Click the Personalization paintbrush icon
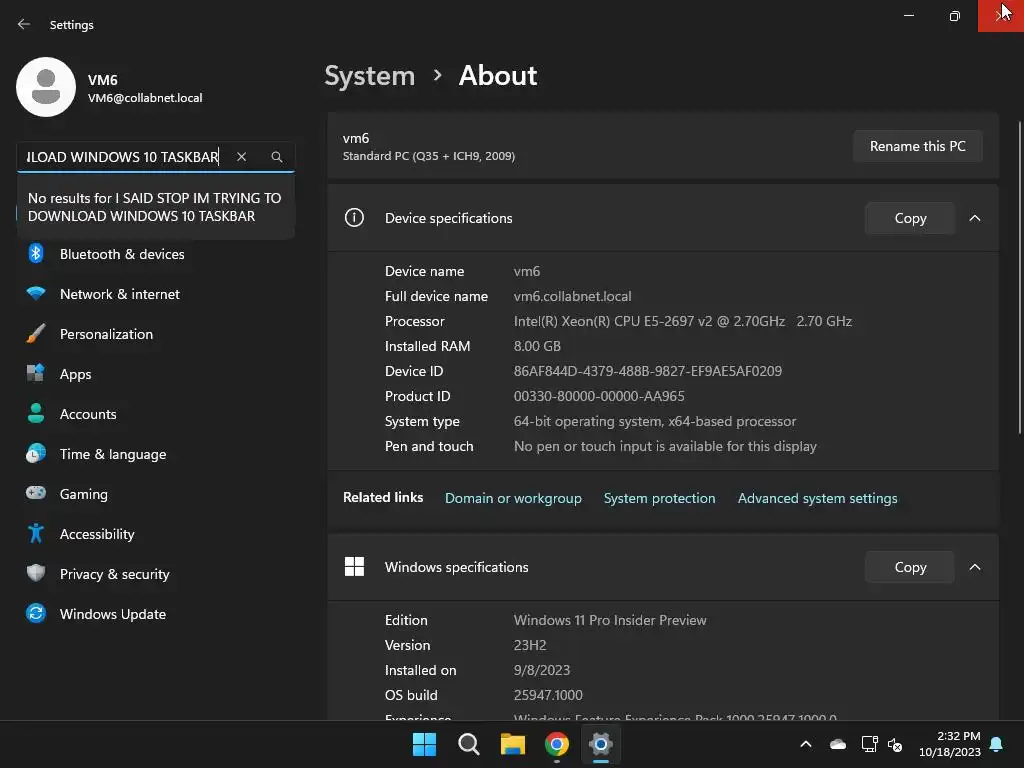The height and width of the screenshot is (768, 1024). (x=36, y=334)
